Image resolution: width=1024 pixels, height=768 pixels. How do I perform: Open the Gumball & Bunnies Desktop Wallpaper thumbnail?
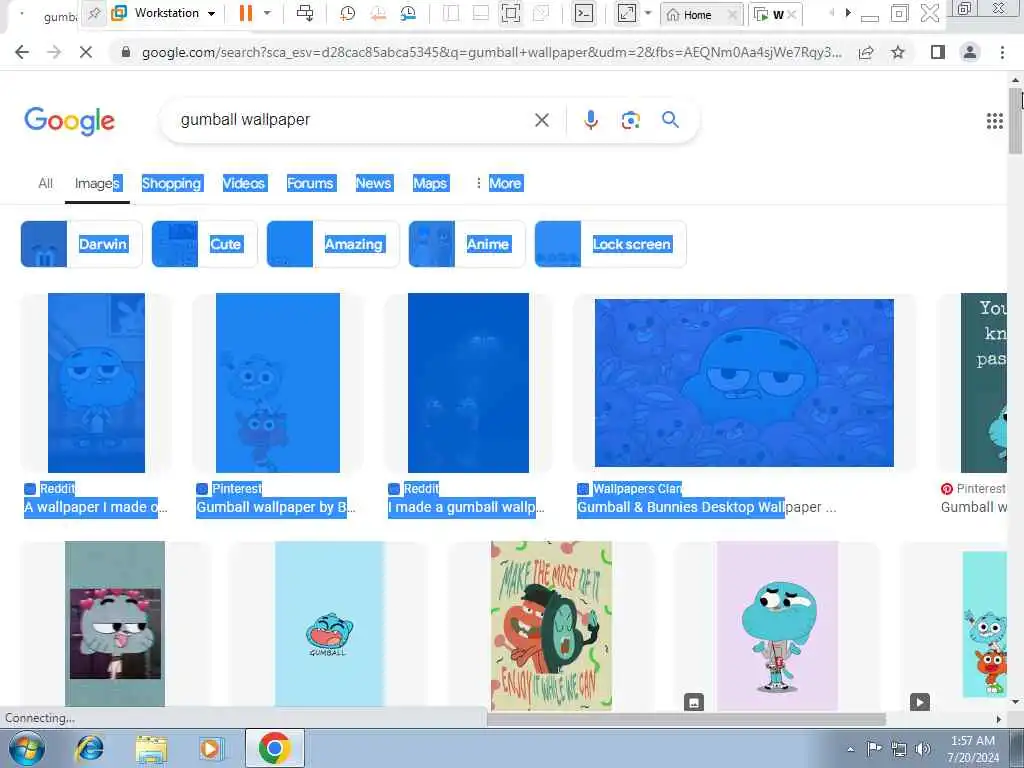744,383
